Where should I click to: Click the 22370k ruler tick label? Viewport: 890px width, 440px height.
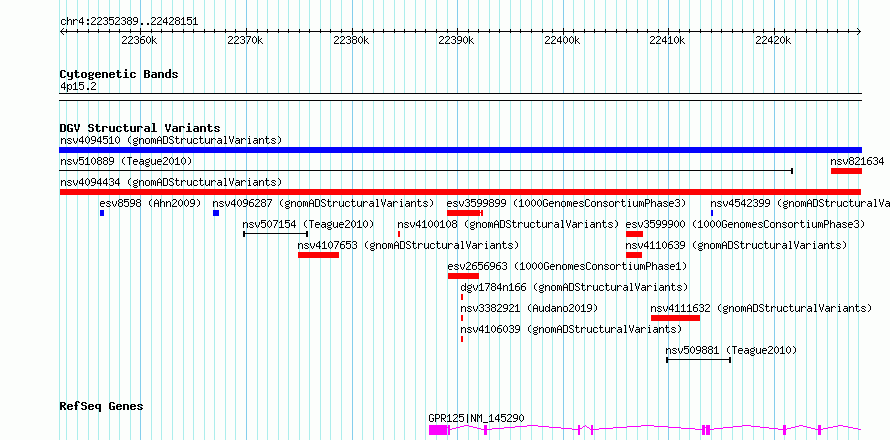(x=245, y=41)
